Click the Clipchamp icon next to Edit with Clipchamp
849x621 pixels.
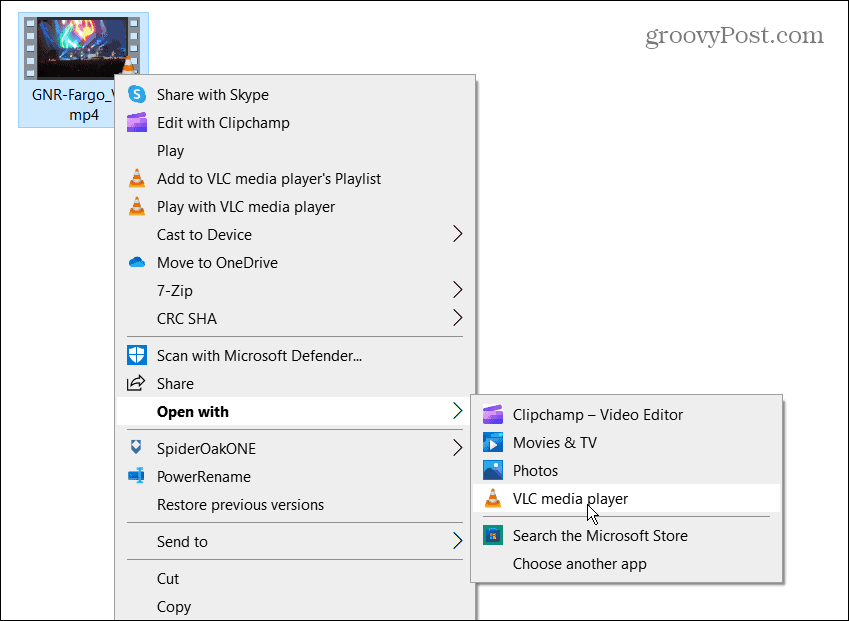click(x=137, y=122)
